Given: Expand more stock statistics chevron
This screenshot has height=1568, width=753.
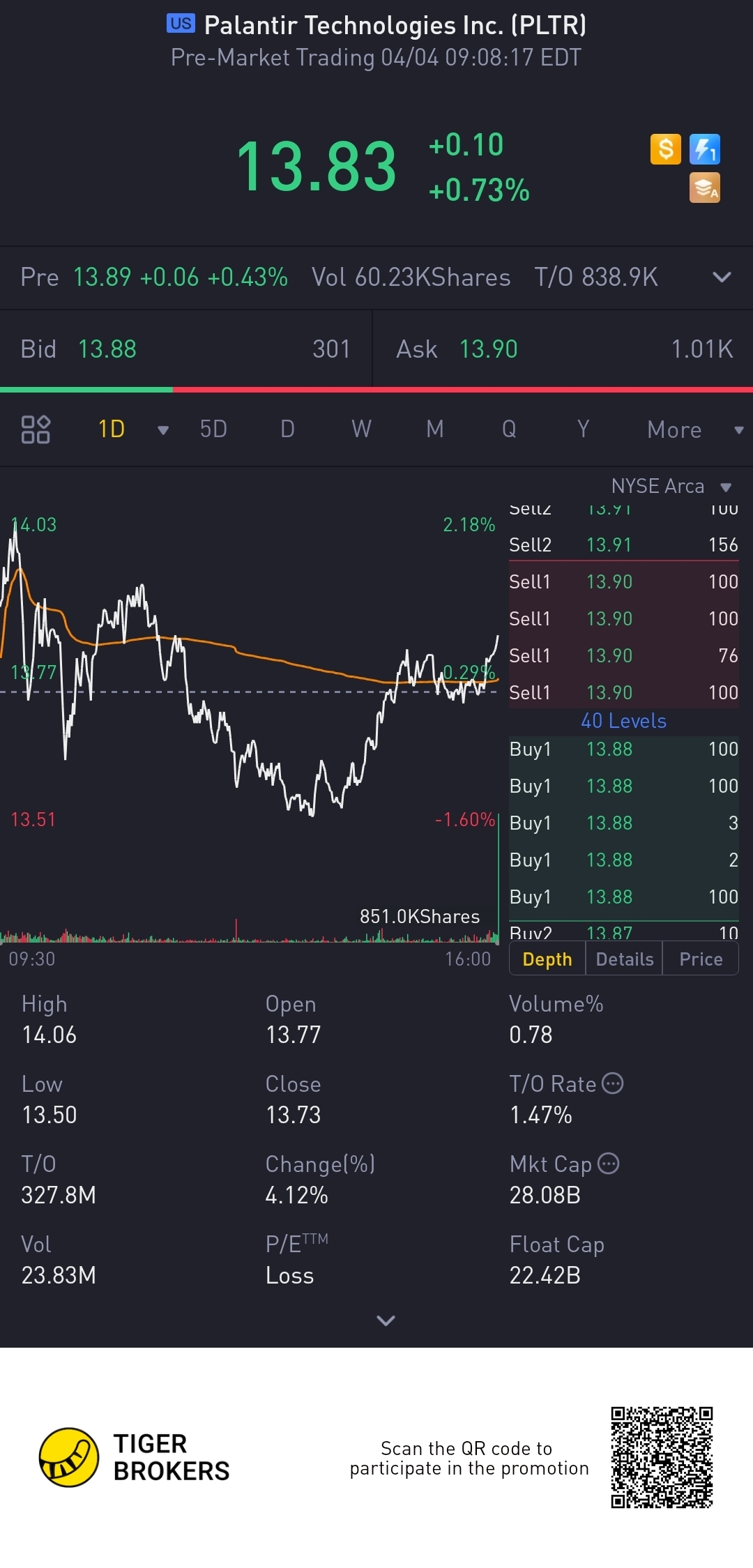Looking at the screenshot, I should point(386,1320).
